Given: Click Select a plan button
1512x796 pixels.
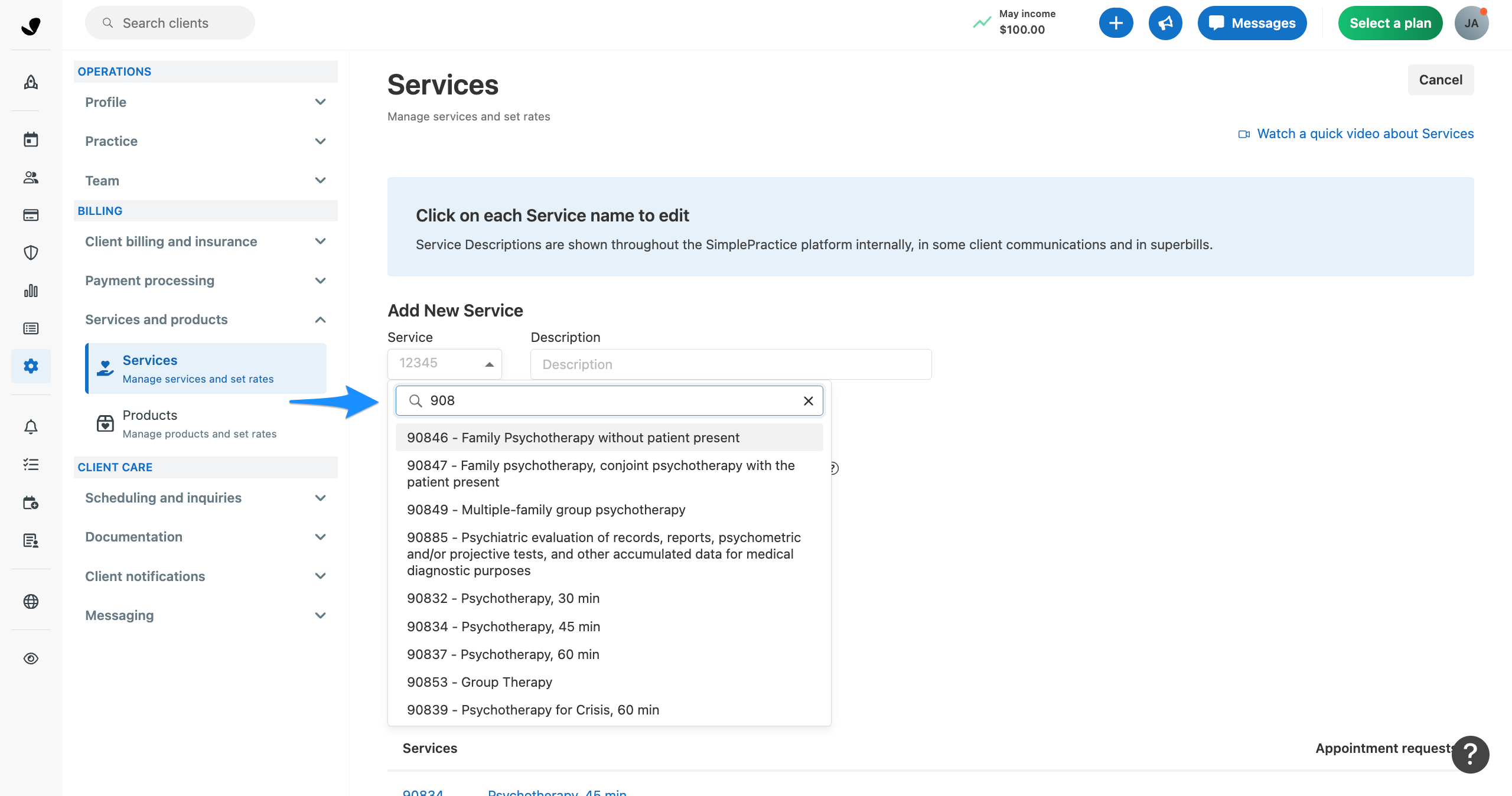Looking at the screenshot, I should coord(1390,23).
